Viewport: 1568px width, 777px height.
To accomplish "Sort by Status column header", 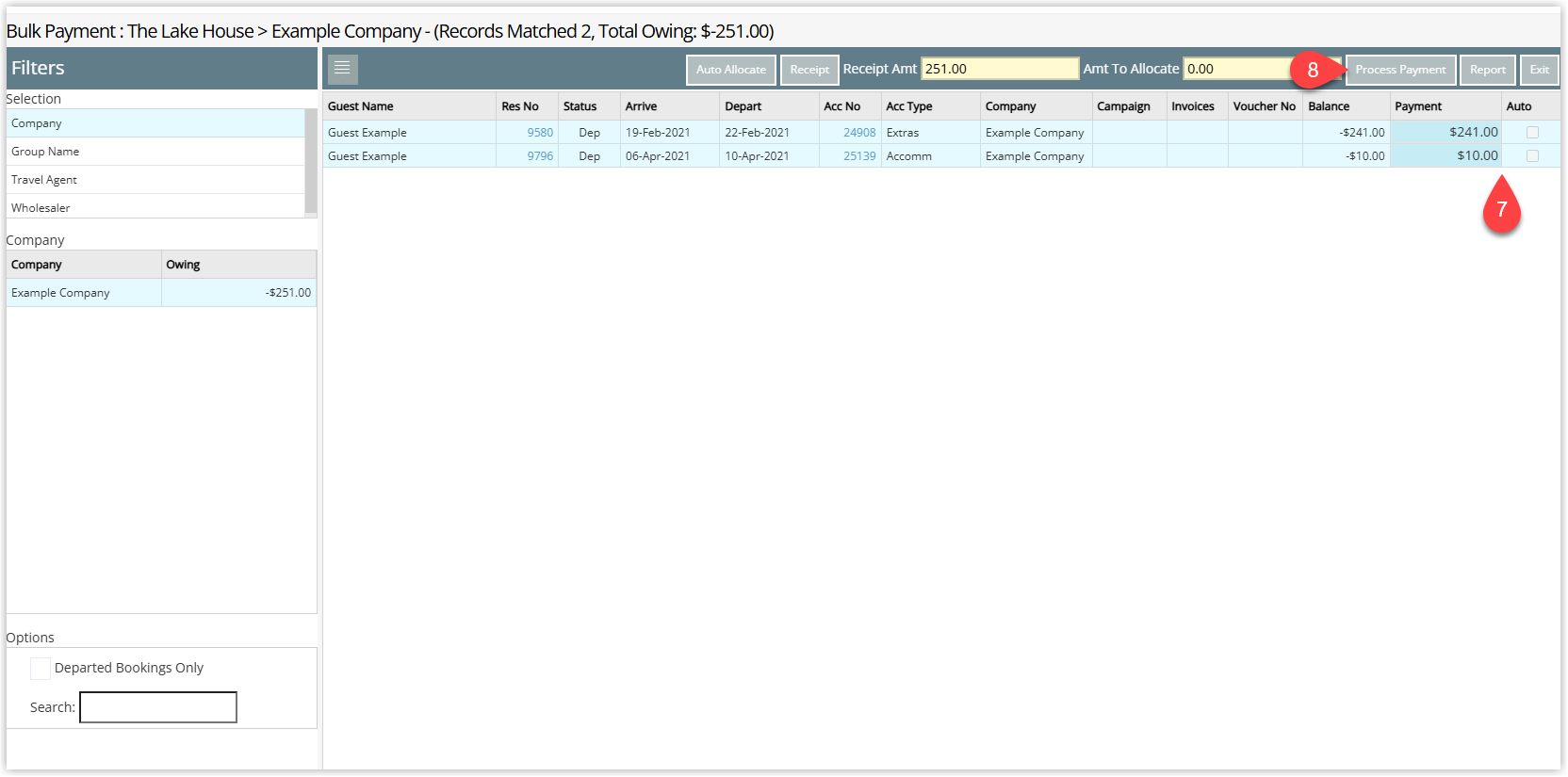I will pyautogui.click(x=589, y=106).
